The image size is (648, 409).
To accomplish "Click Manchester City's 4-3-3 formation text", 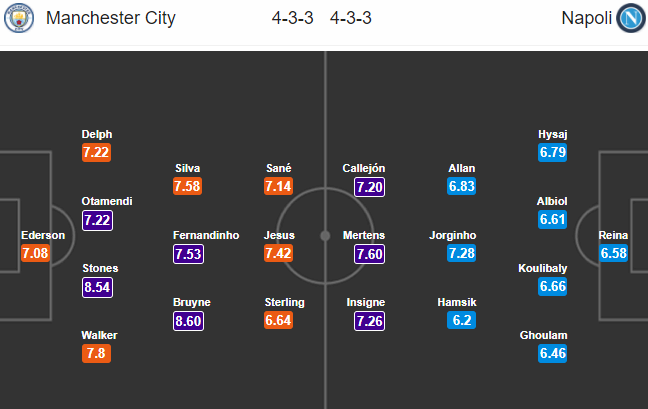I will pyautogui.click(x=293, y=18).
